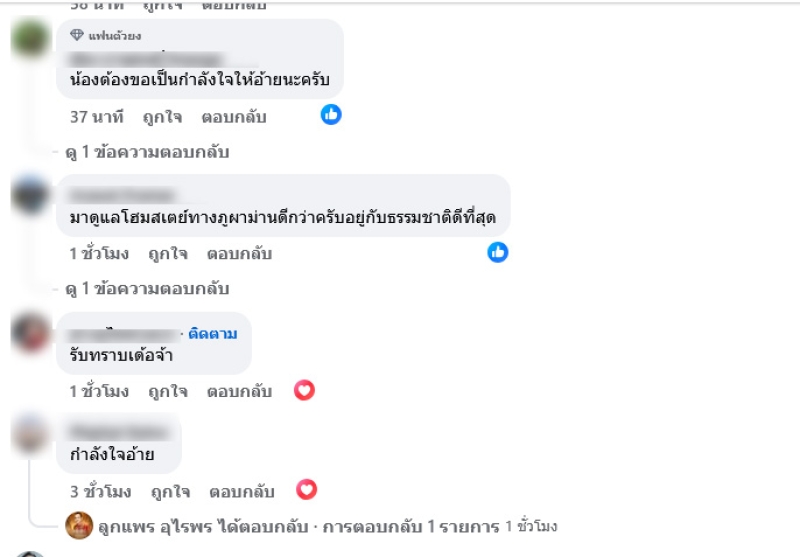Follow the commenter via ติดตาม link
This screenshot has height=557, width=800.
pos(212,333)
